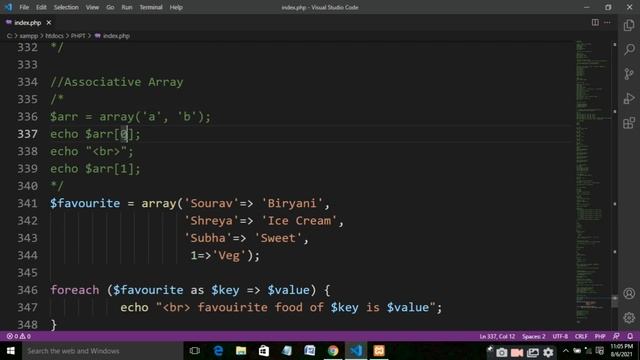Open the View menu

[92, 7]
